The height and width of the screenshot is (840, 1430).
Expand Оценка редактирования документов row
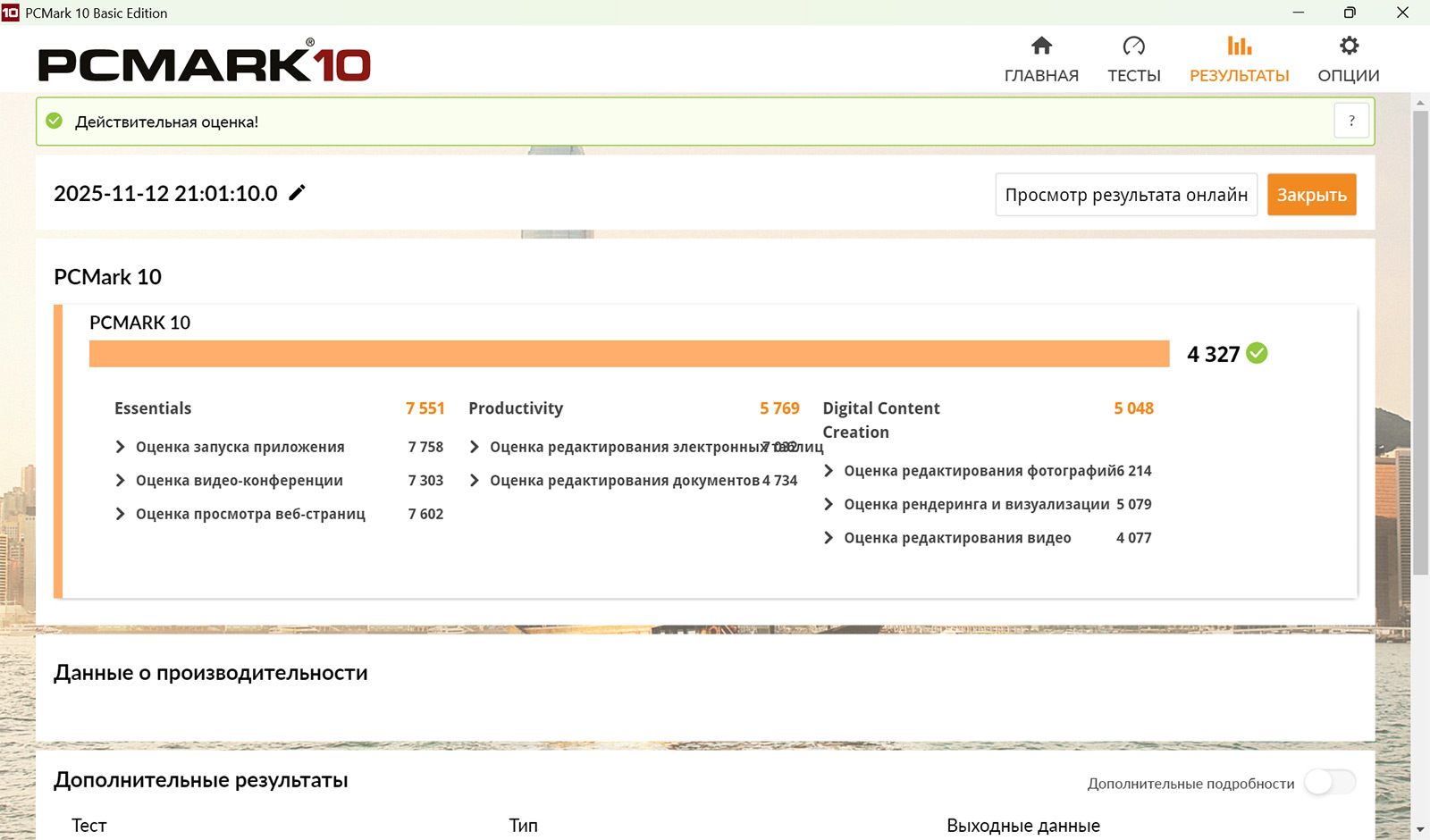coord(475,481)
